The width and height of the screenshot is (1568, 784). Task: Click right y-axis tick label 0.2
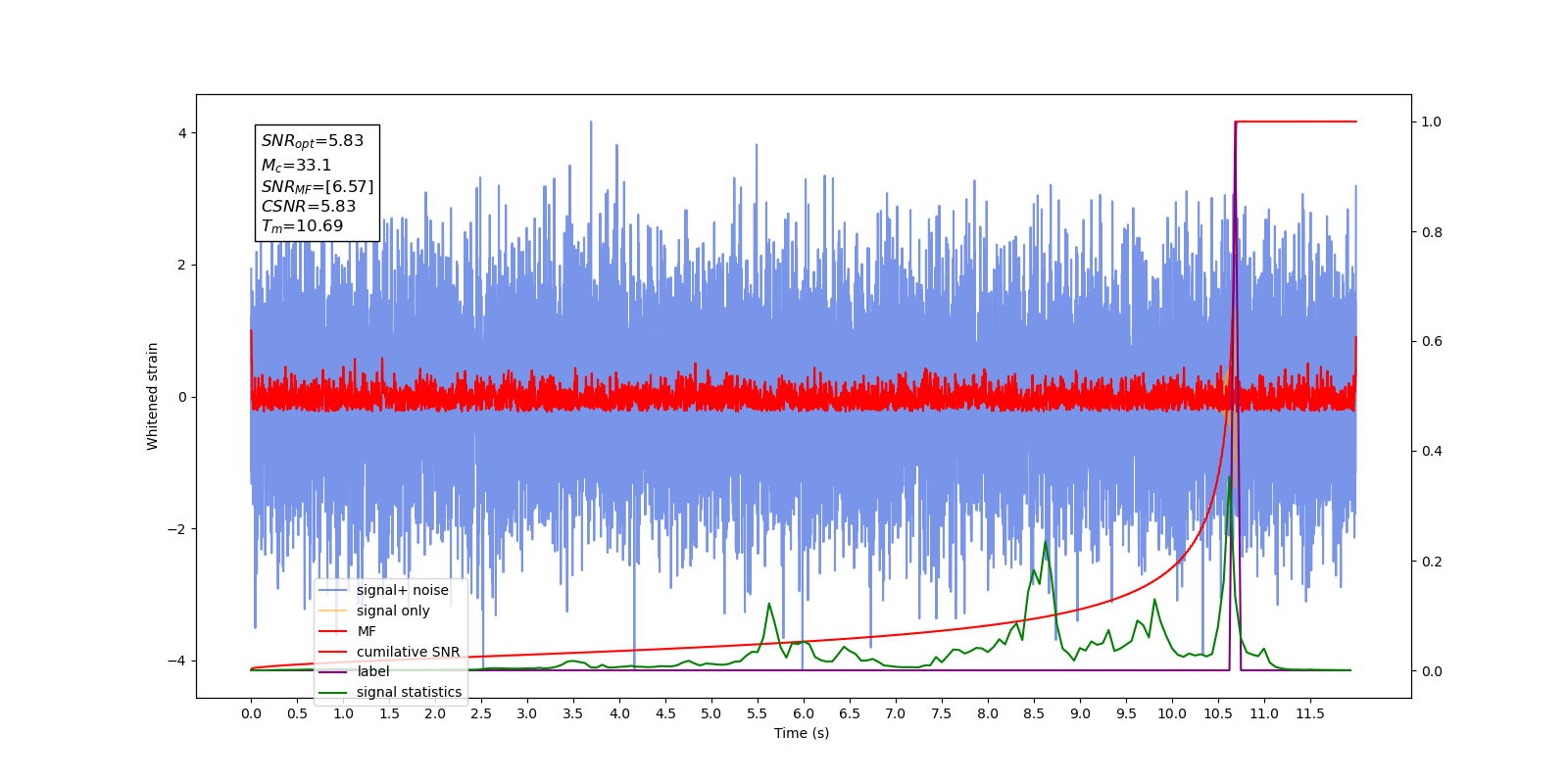point(1432,562)
